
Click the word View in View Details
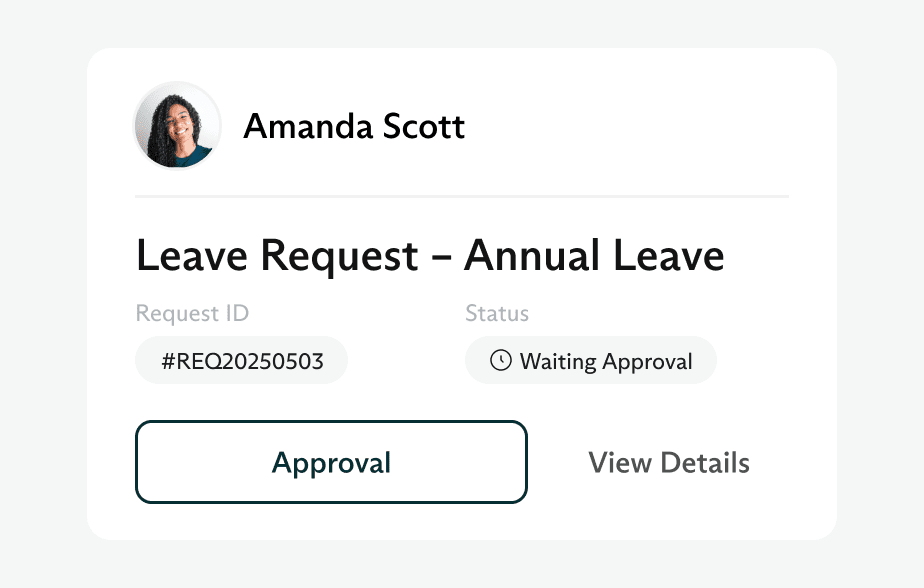point(613,463)
